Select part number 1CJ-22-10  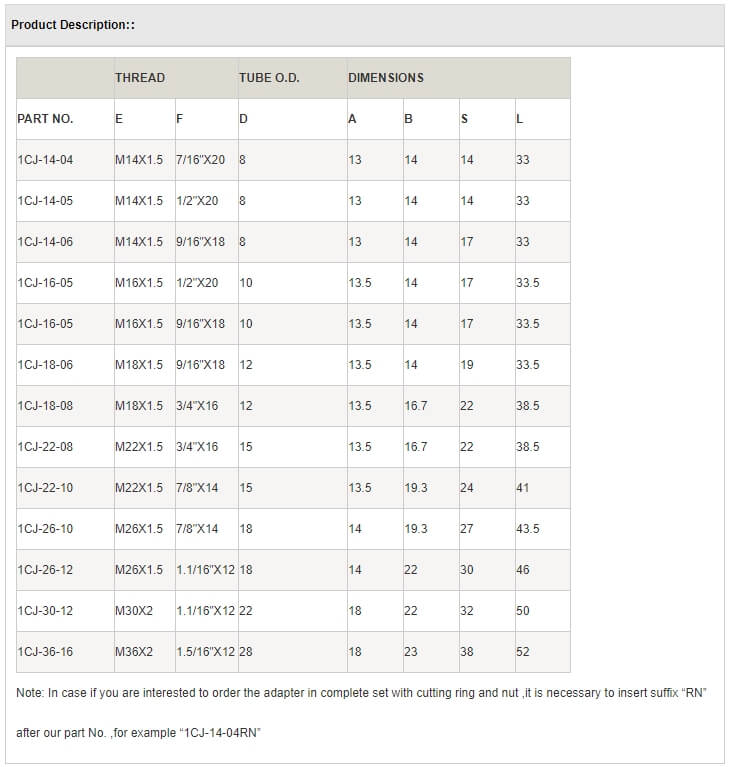[x=45, y=488]
